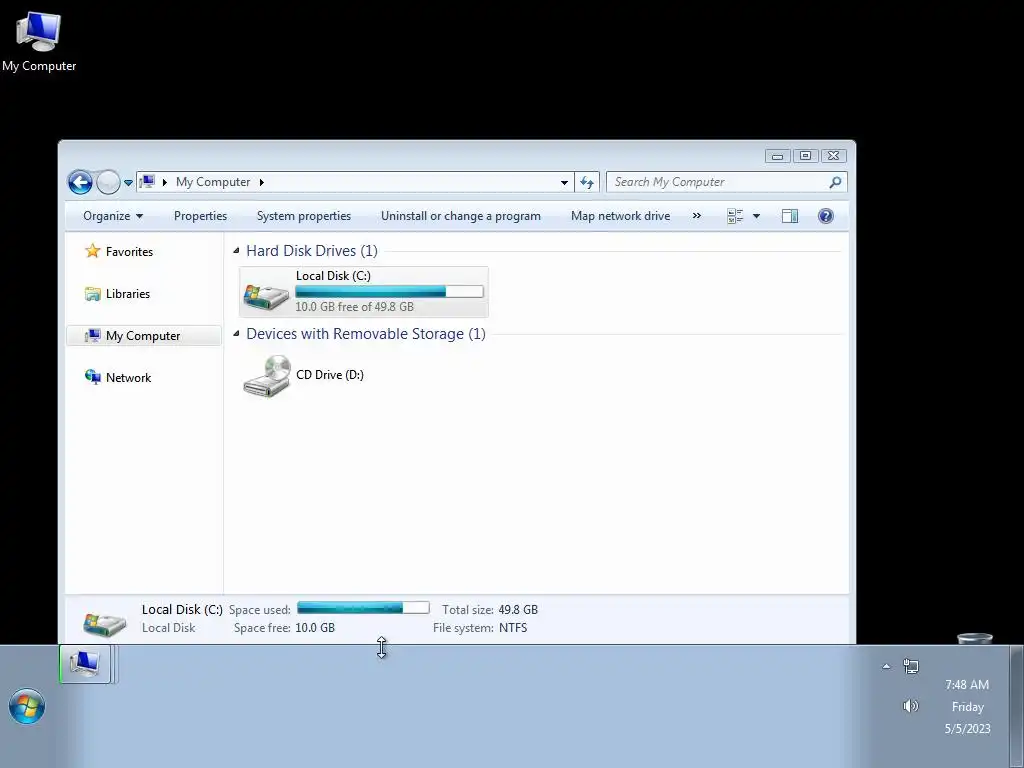1024x768 pixels.
Task: Click 10.0 GB free of 49.8 GB text
Action: coord(355,306)
